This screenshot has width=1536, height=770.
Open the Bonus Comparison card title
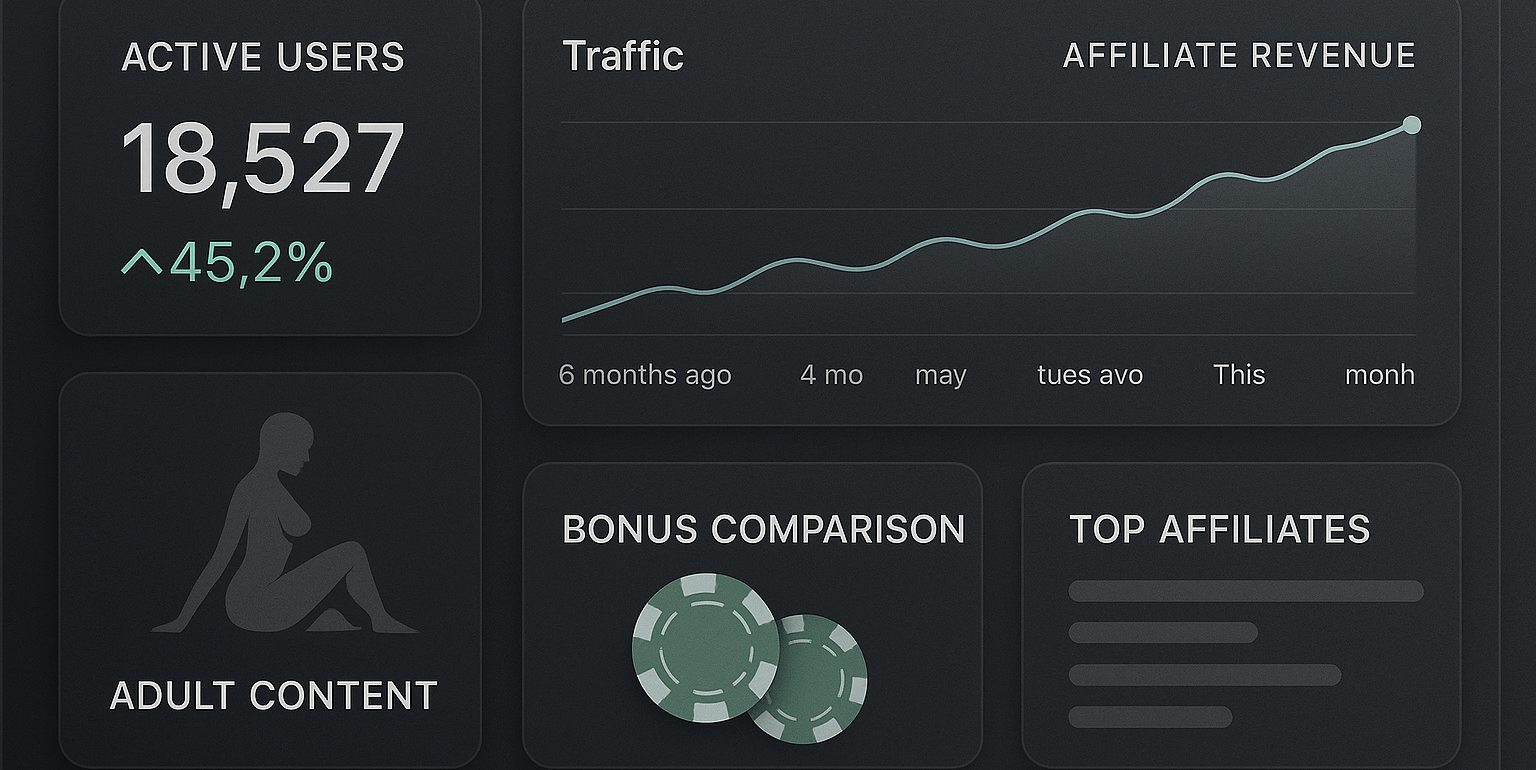[x=763, y=529]
